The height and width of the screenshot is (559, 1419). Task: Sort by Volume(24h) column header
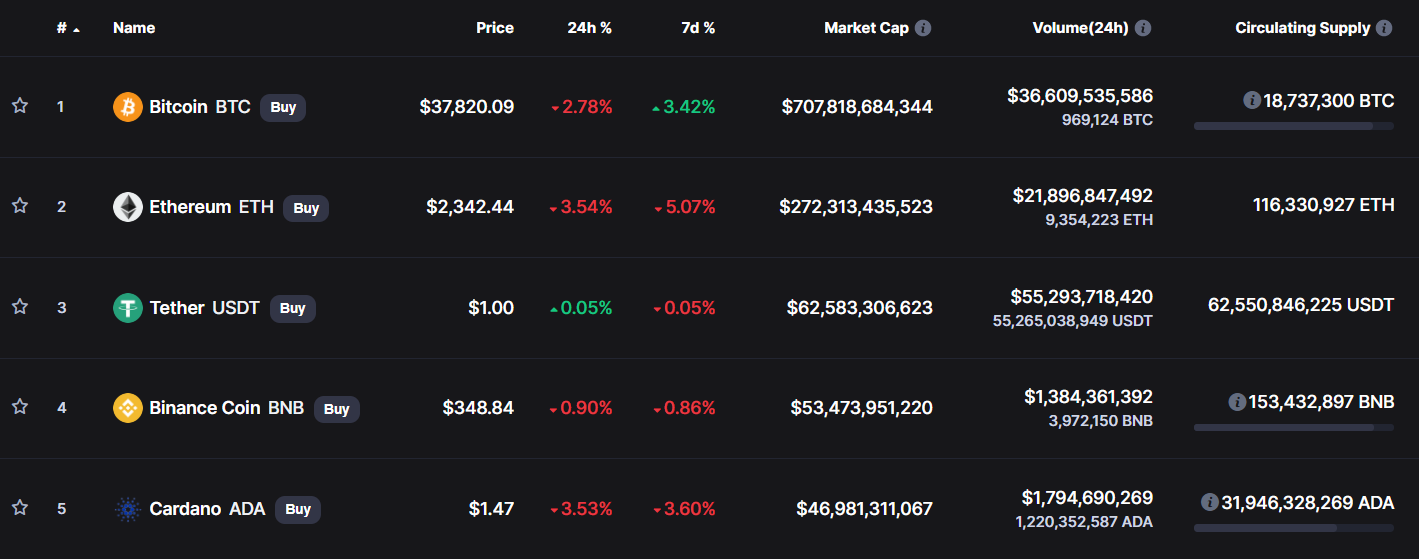tap(1080, 28)
